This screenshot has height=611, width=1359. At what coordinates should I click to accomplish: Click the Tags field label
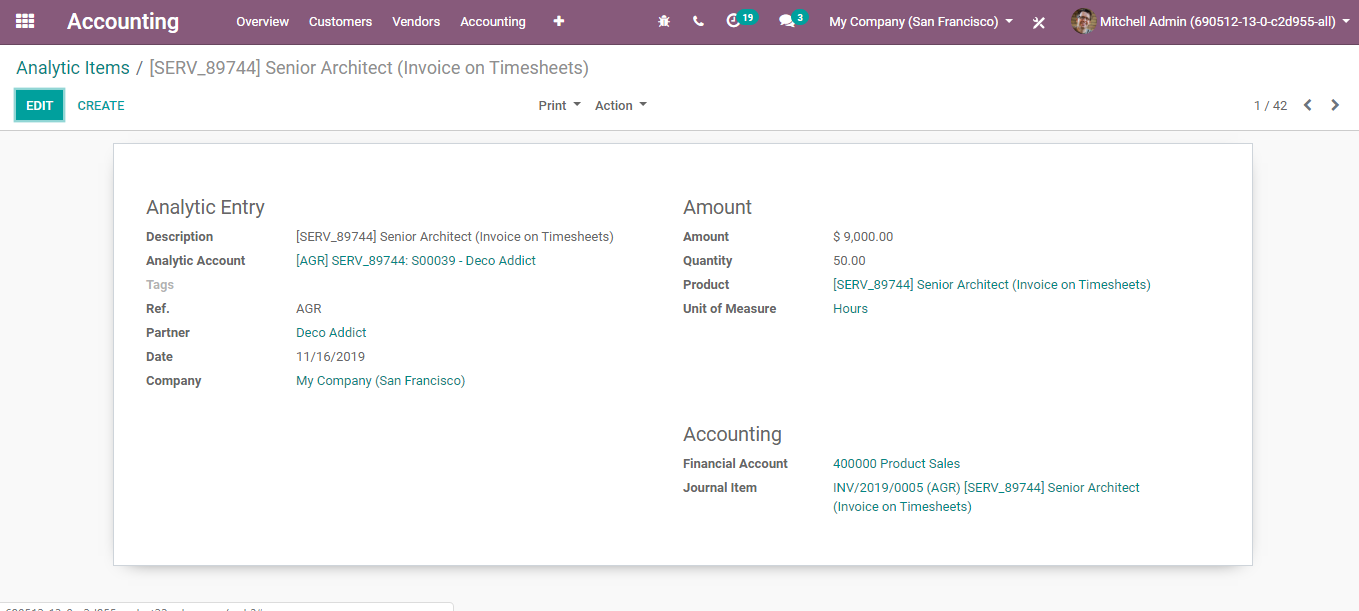click(160, 285)
